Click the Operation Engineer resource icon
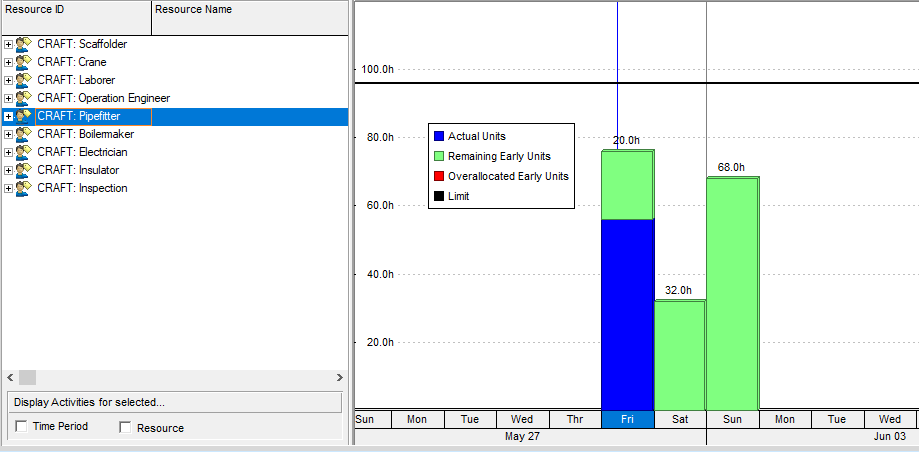This screenshot has width=919, height=452. click(24, 98)
